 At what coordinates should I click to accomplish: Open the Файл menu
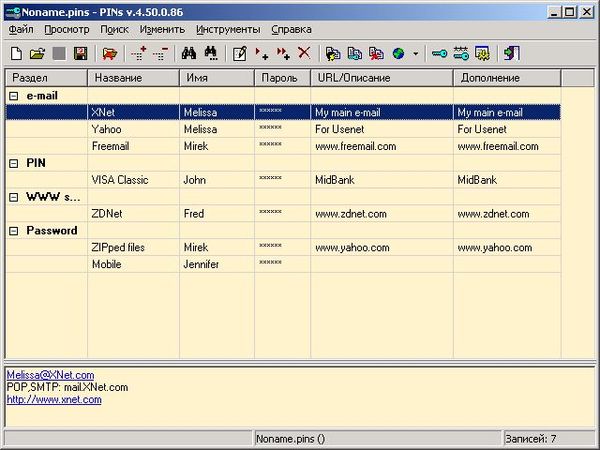point(21,29)
